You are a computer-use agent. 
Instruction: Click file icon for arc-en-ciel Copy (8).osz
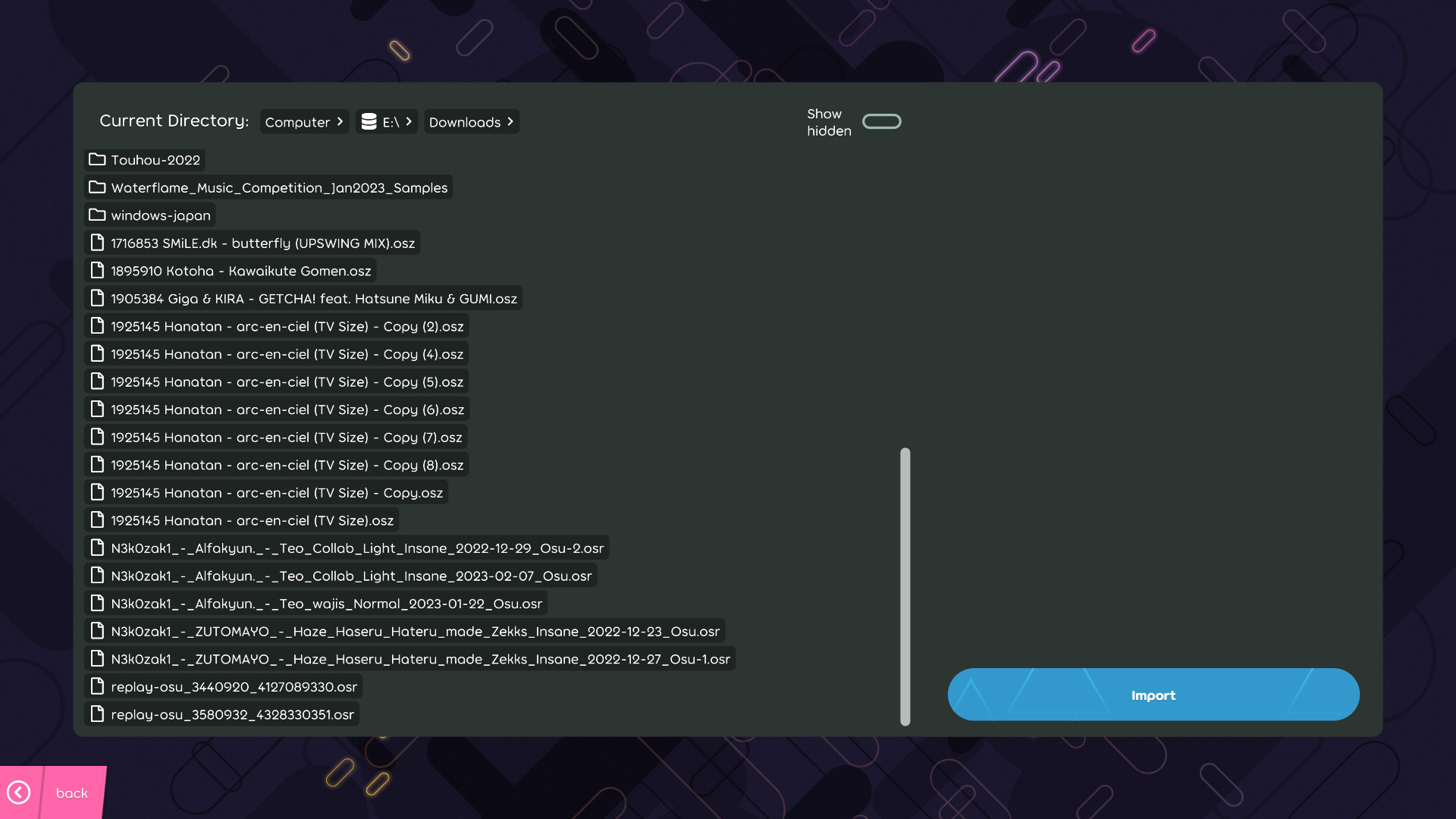[97, 465]
